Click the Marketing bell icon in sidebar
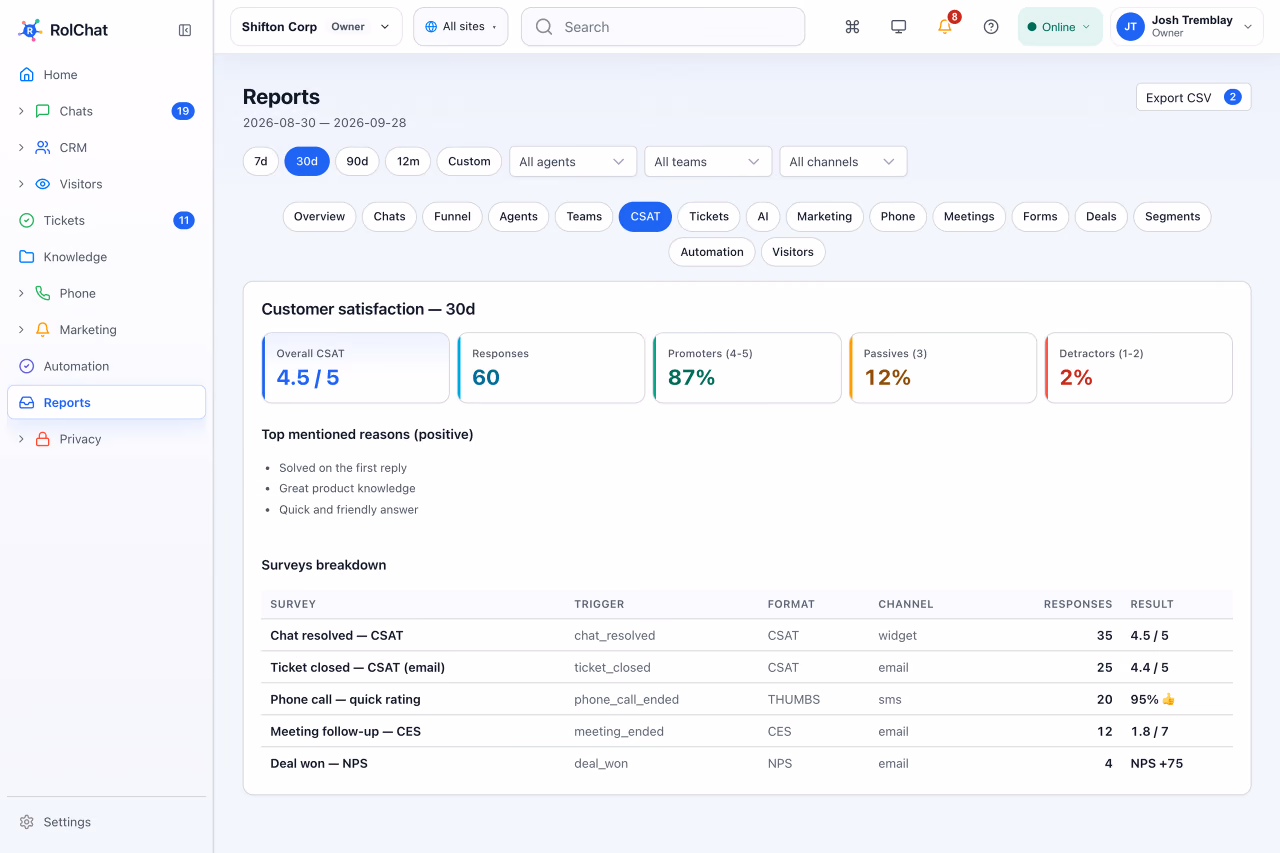This screenshot has height=853, width=1280. 43,330
